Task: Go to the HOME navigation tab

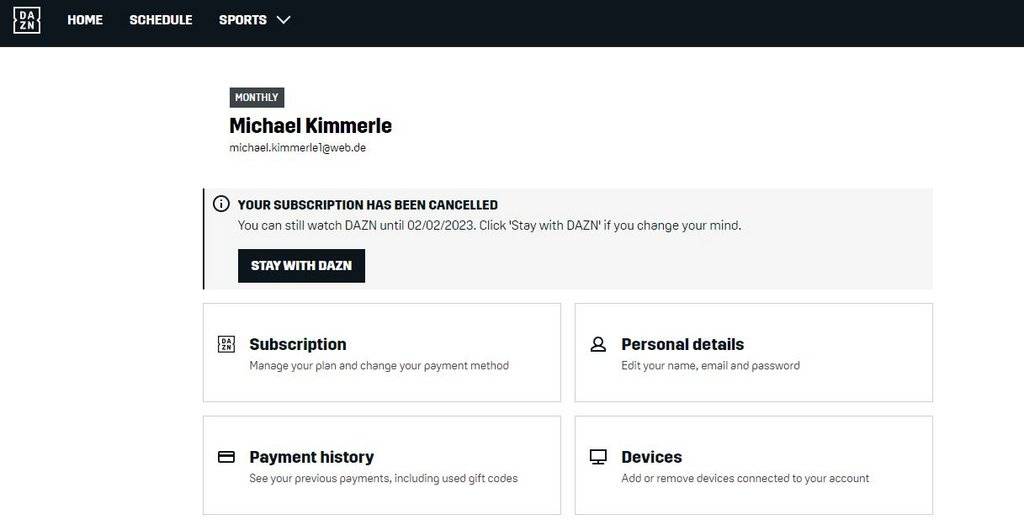Action: (85, 20)
